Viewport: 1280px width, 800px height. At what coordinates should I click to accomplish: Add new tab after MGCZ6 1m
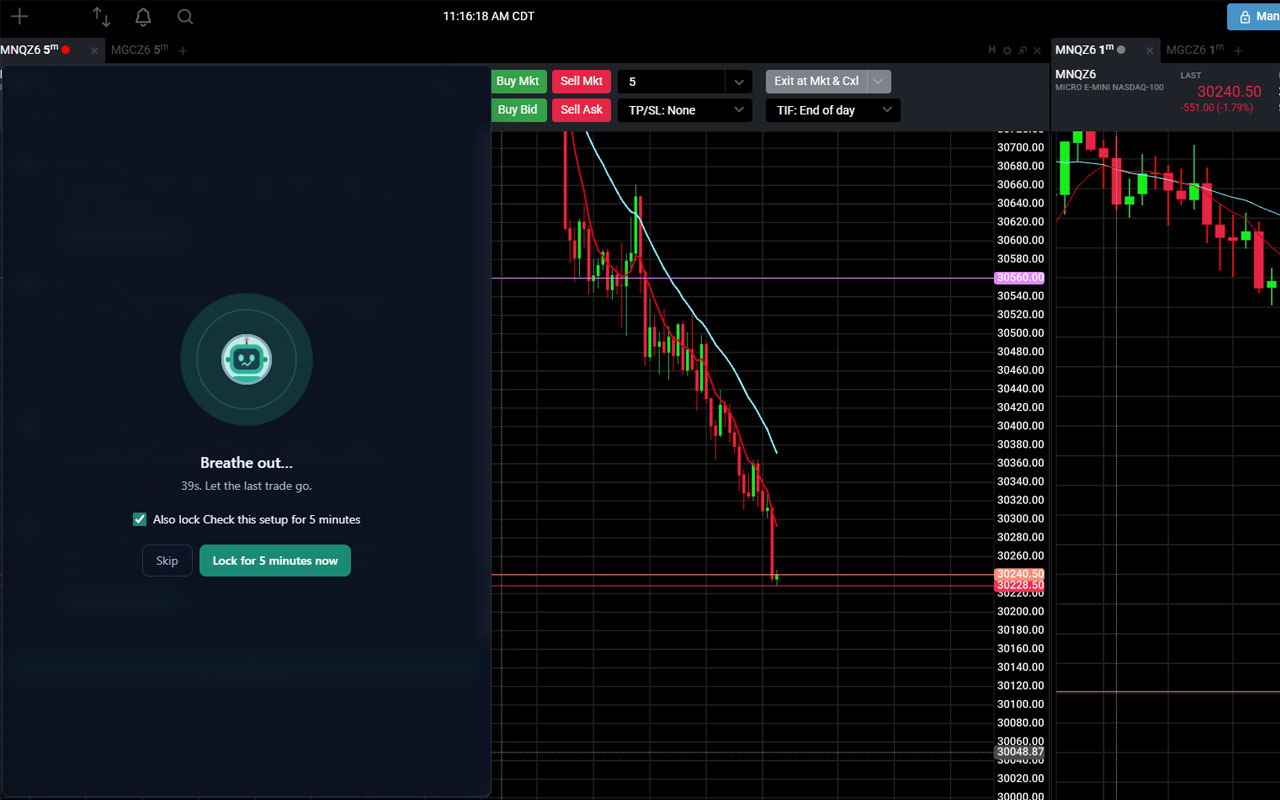click(1238, 50)
